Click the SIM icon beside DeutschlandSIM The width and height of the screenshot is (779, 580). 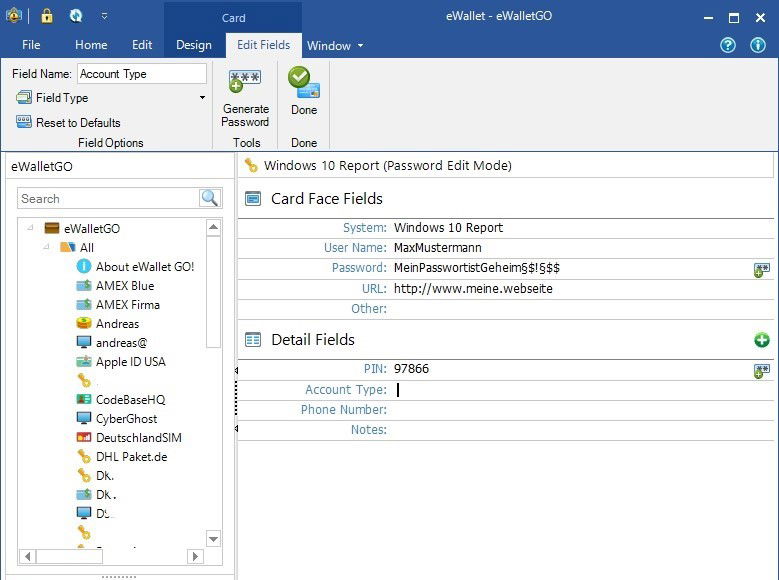pos(84,437)
